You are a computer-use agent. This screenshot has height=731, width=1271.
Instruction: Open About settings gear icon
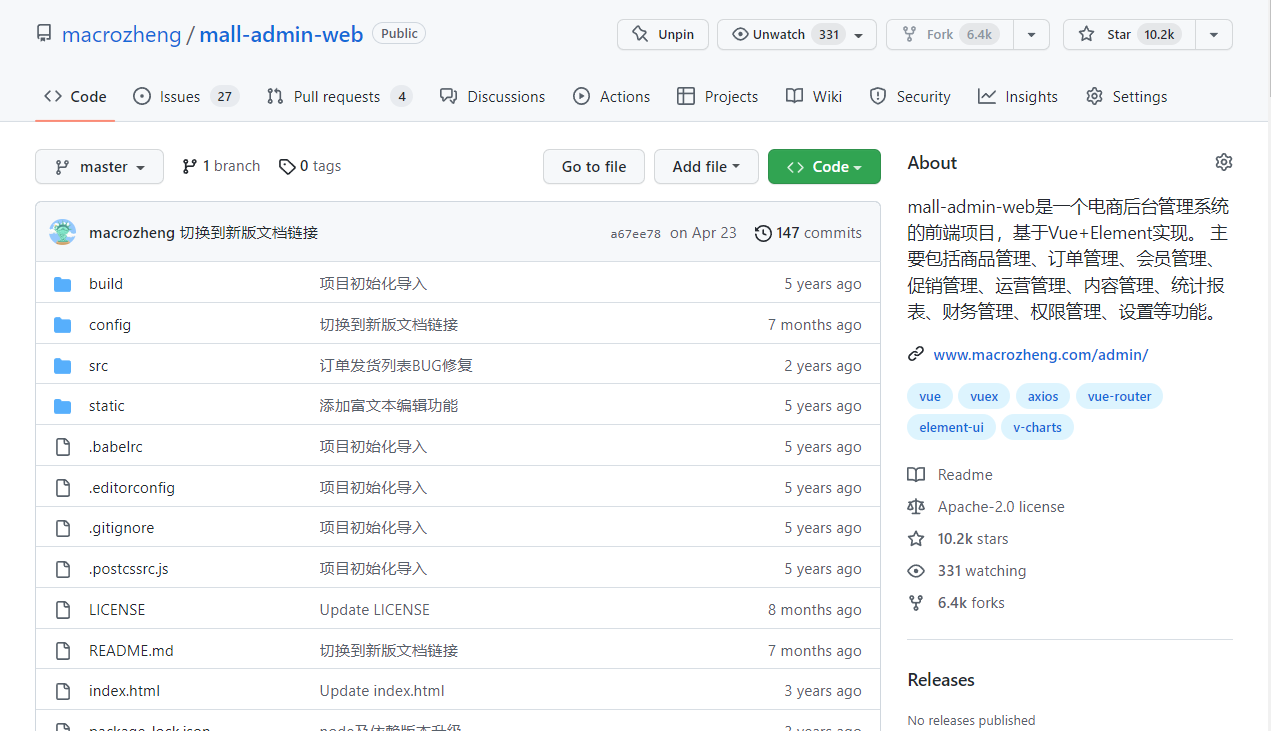pyautogui.click(x=1224, y=162)
